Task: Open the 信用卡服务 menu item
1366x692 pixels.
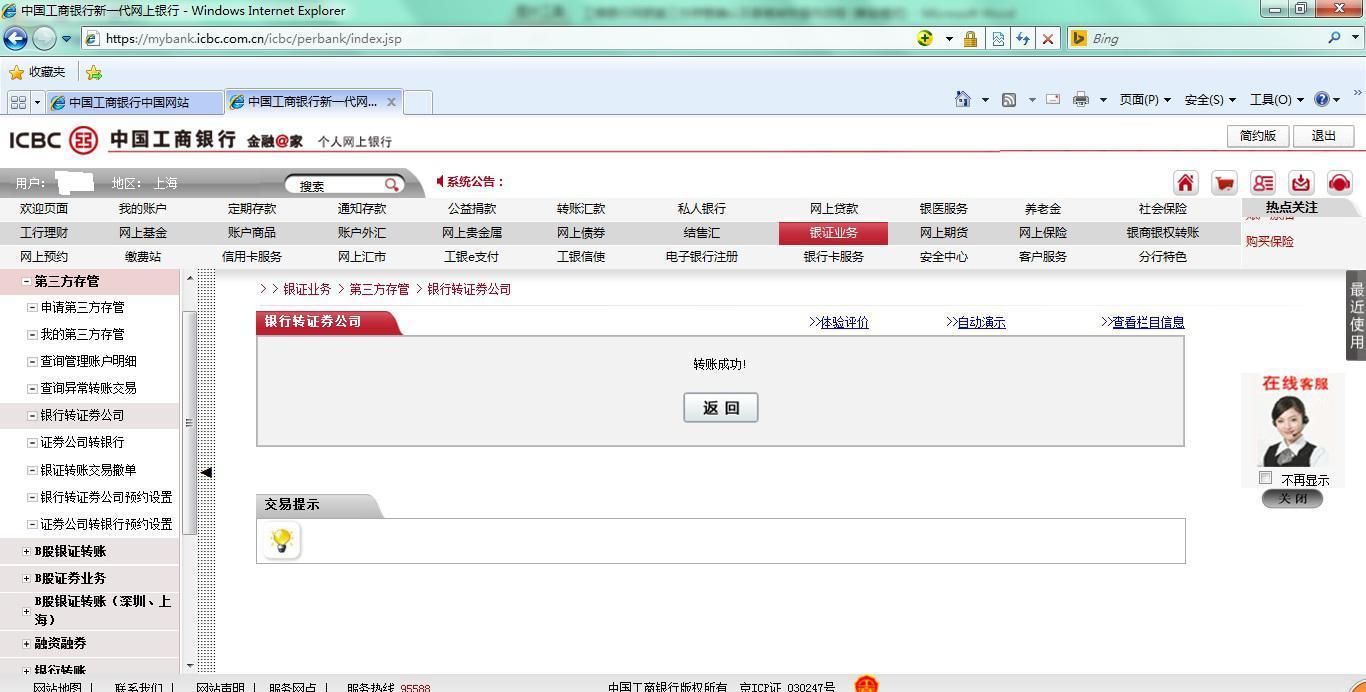Action: tap(251, 257)
